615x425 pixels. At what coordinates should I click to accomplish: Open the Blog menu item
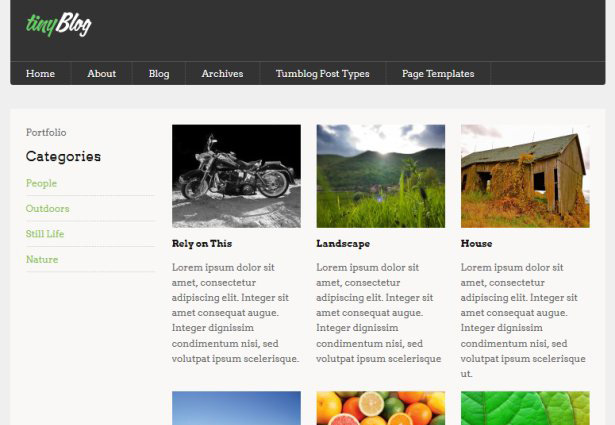click(x=159, y=74)
